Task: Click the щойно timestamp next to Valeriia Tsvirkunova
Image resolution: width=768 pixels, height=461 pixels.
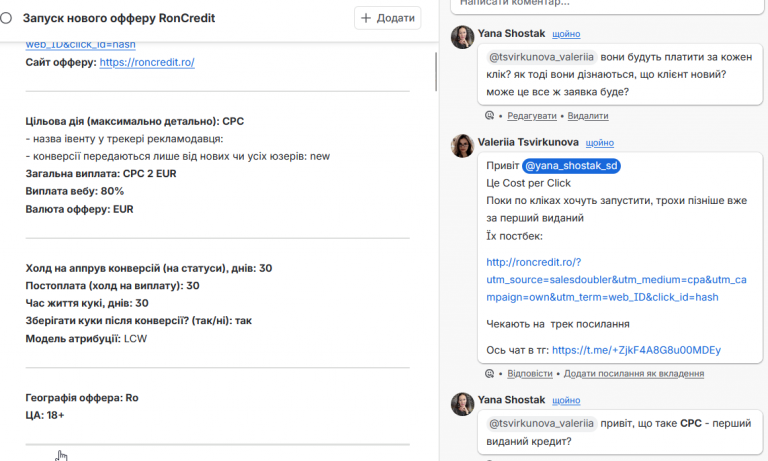Action: tap(600, 143)
